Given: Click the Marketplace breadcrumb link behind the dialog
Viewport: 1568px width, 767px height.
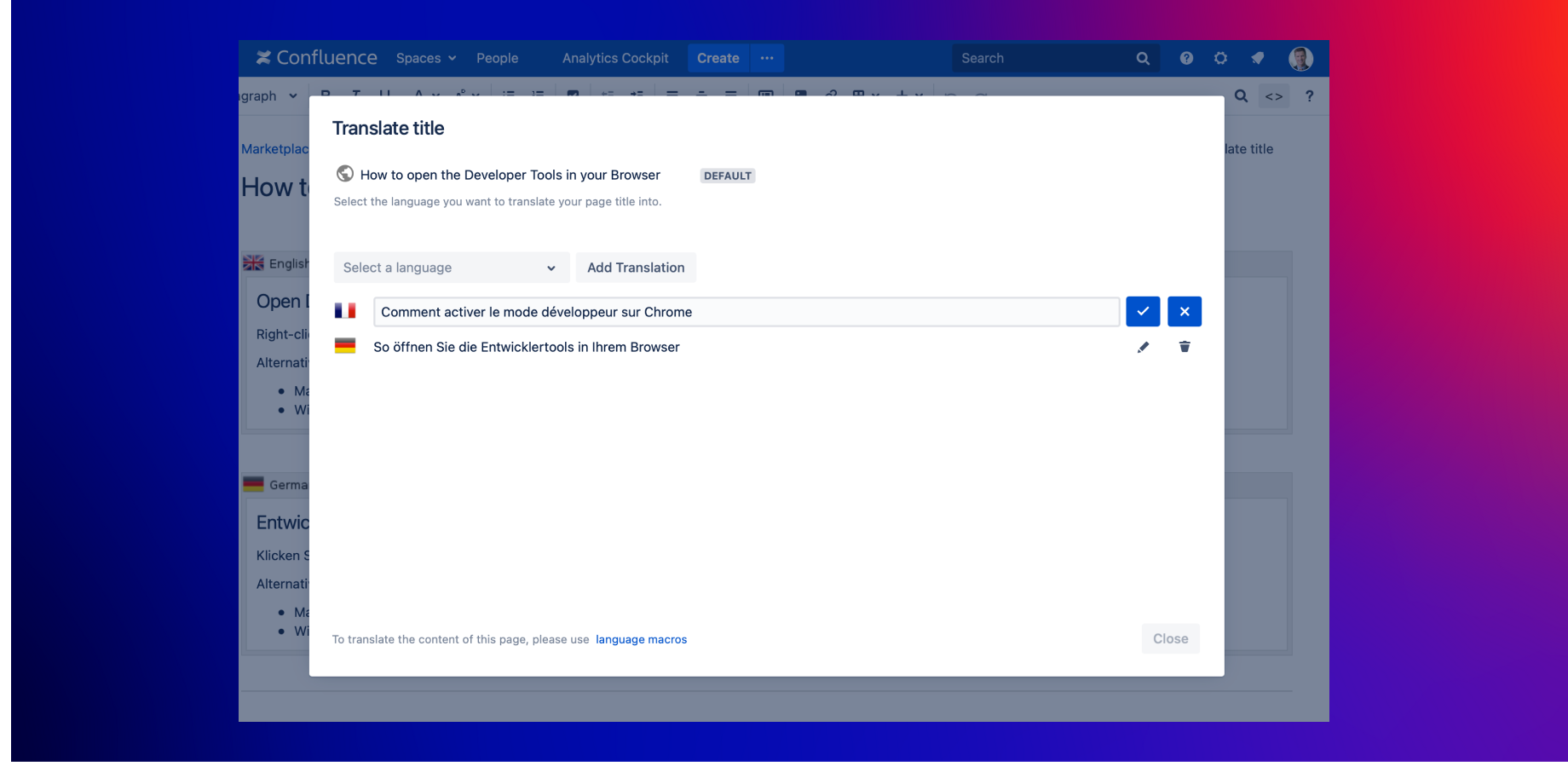Looking at the screenshot, I should tap(274, 149).
